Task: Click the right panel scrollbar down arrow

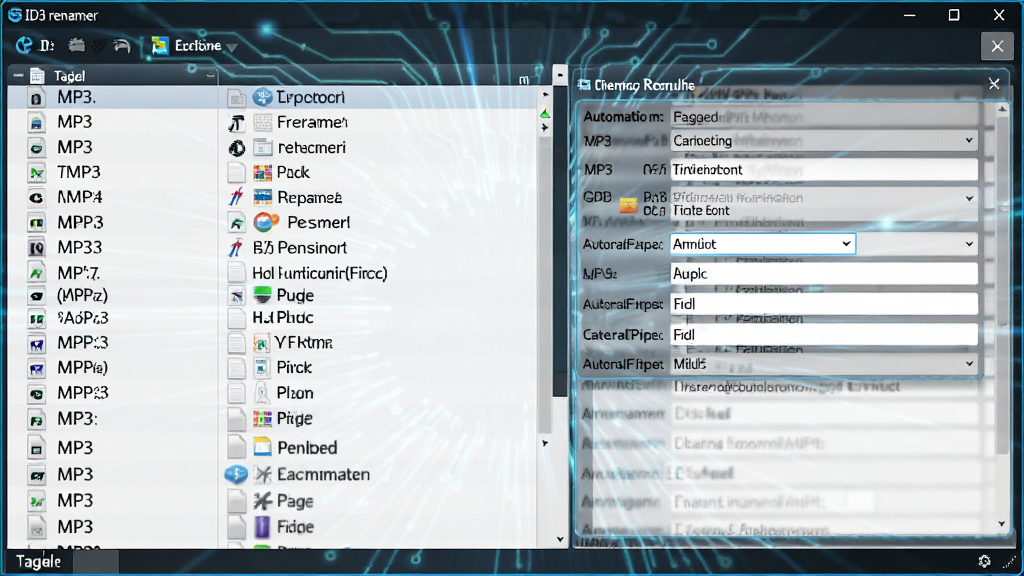Action: (1002, 524)
